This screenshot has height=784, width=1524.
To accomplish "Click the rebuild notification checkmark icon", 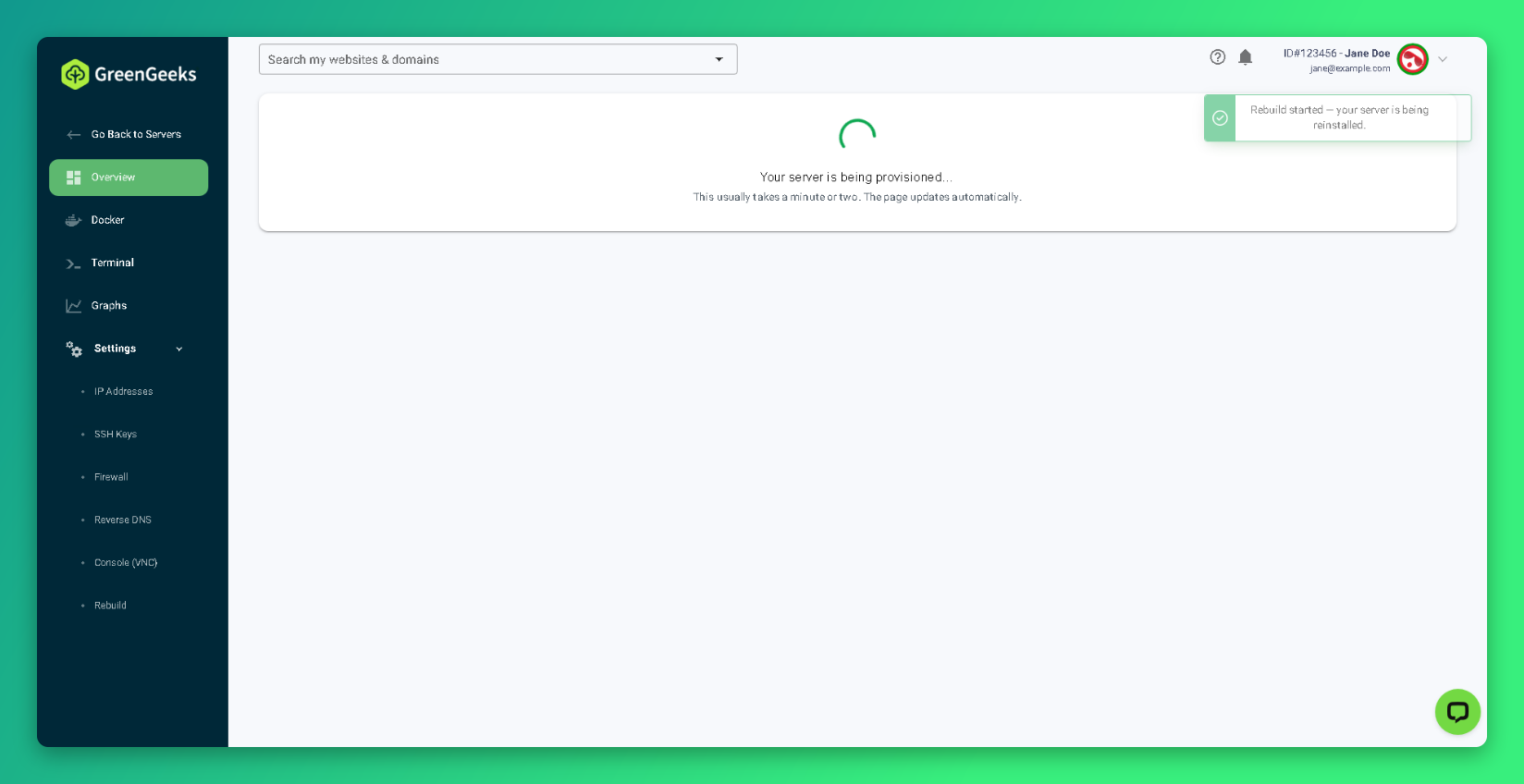I will coord(1220,118).
